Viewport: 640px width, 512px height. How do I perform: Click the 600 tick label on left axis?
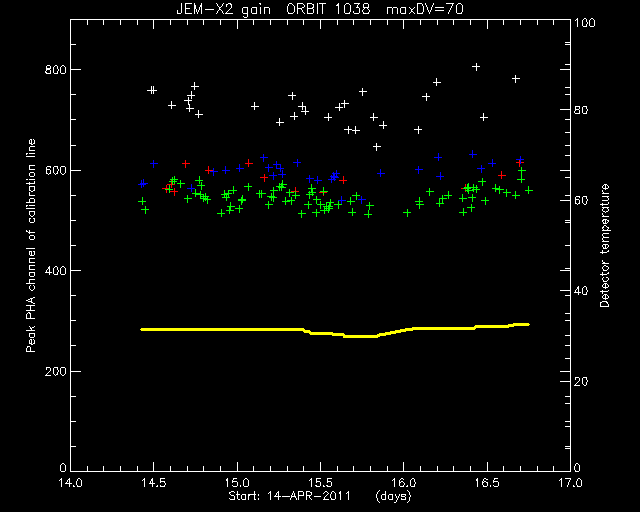click(55, 170)
